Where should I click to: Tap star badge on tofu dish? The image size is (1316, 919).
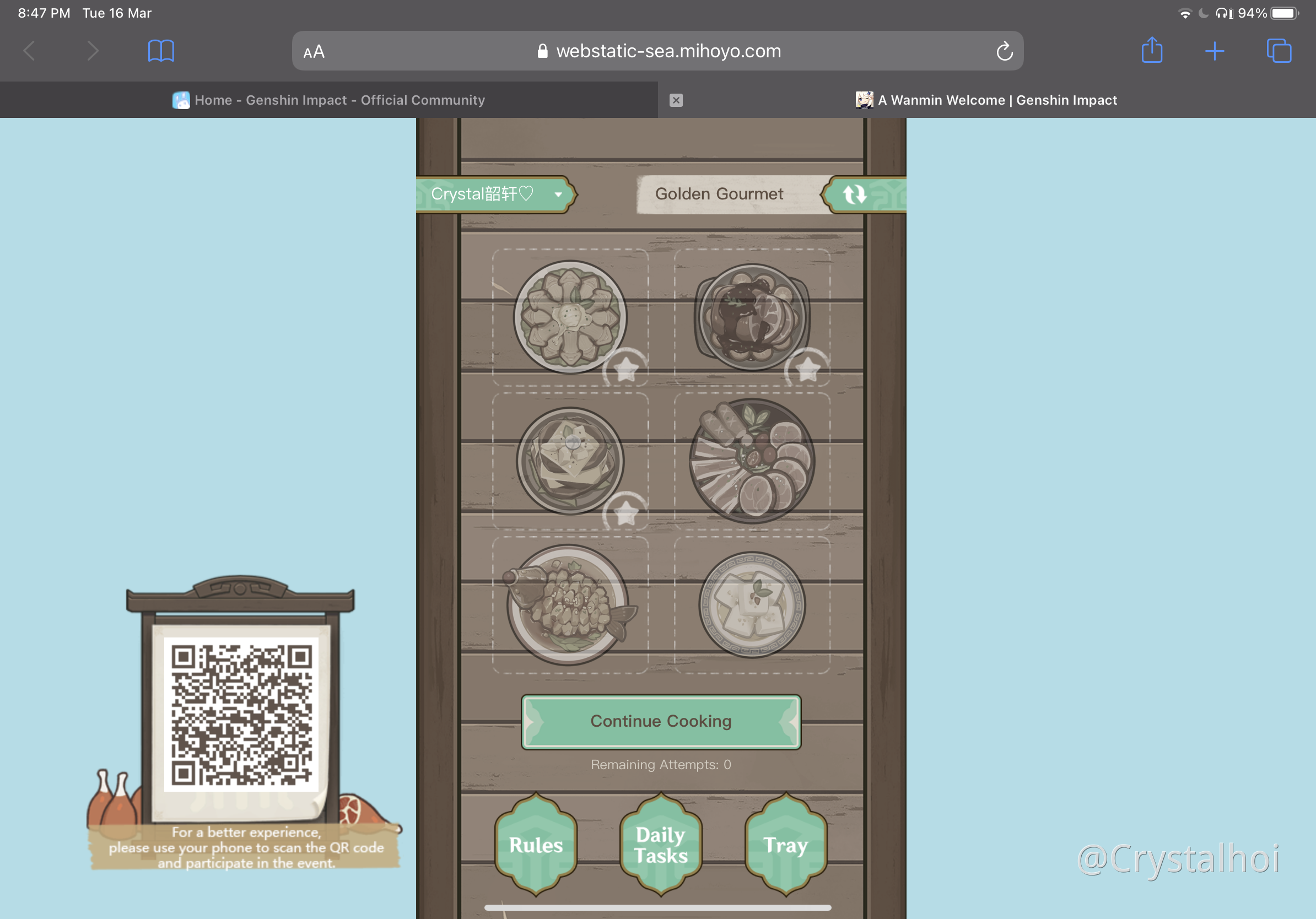(625, 512)
